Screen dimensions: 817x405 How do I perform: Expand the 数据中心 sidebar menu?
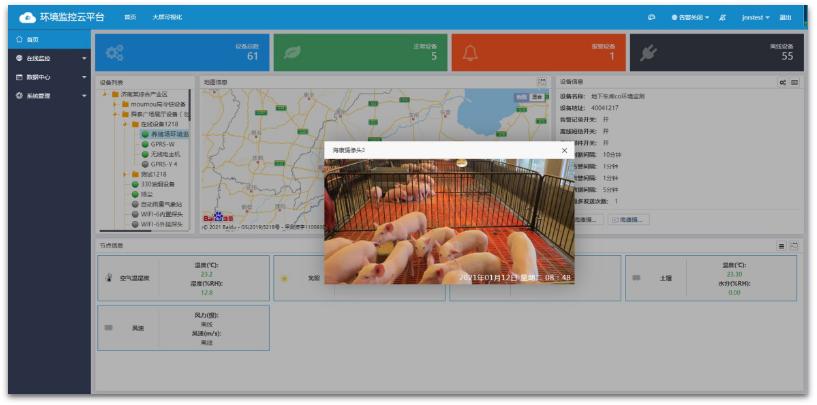[84, 77]
